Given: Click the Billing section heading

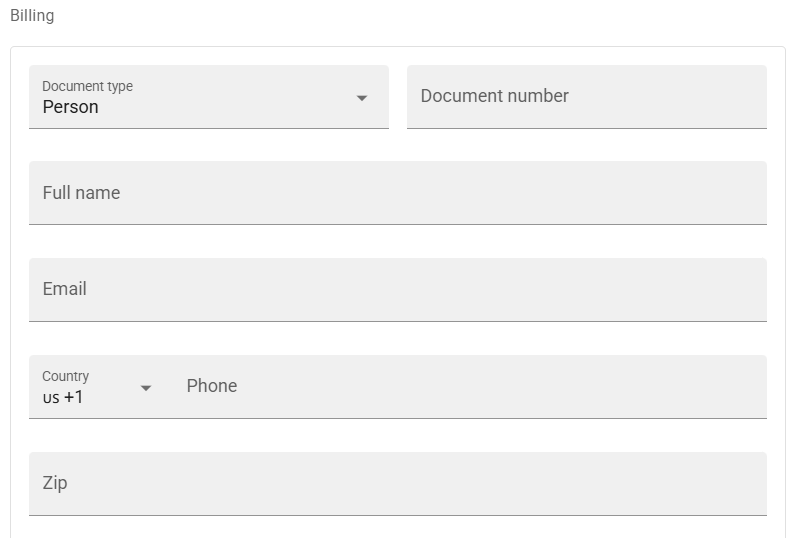Looking at the screenshot, I should click(x=32, y=16).
